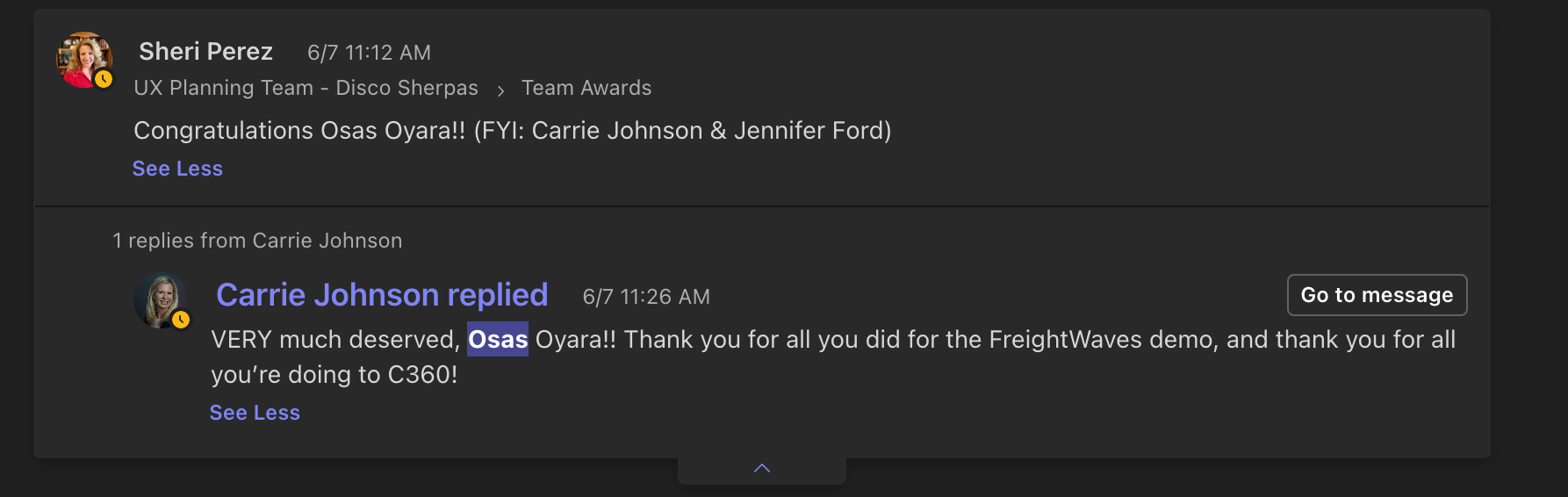This screenshot has width=1568, height=497.
Task: Click the Congratulations Osas Oyara message text
Action: pos(512,131)
